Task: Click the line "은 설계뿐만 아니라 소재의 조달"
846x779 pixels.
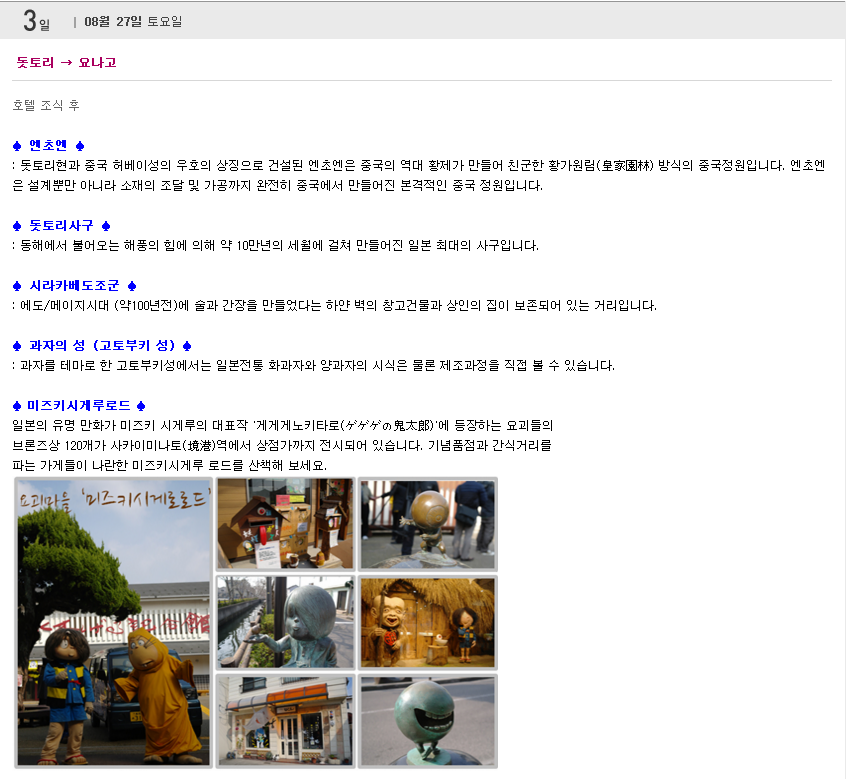Action: [x=277, y=185]
